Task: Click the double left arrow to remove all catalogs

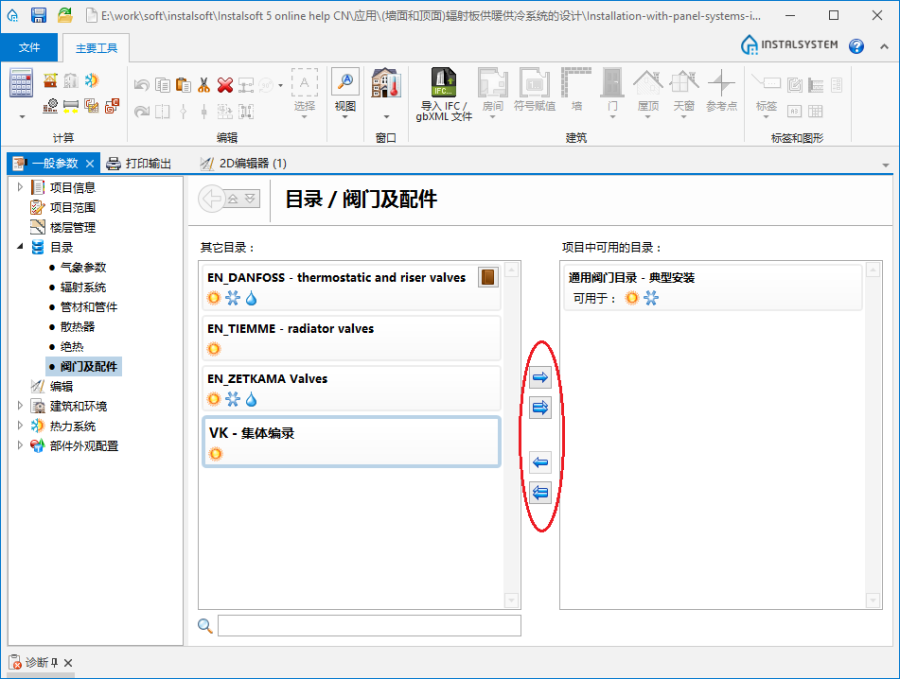Action: (x=540, y=492)
